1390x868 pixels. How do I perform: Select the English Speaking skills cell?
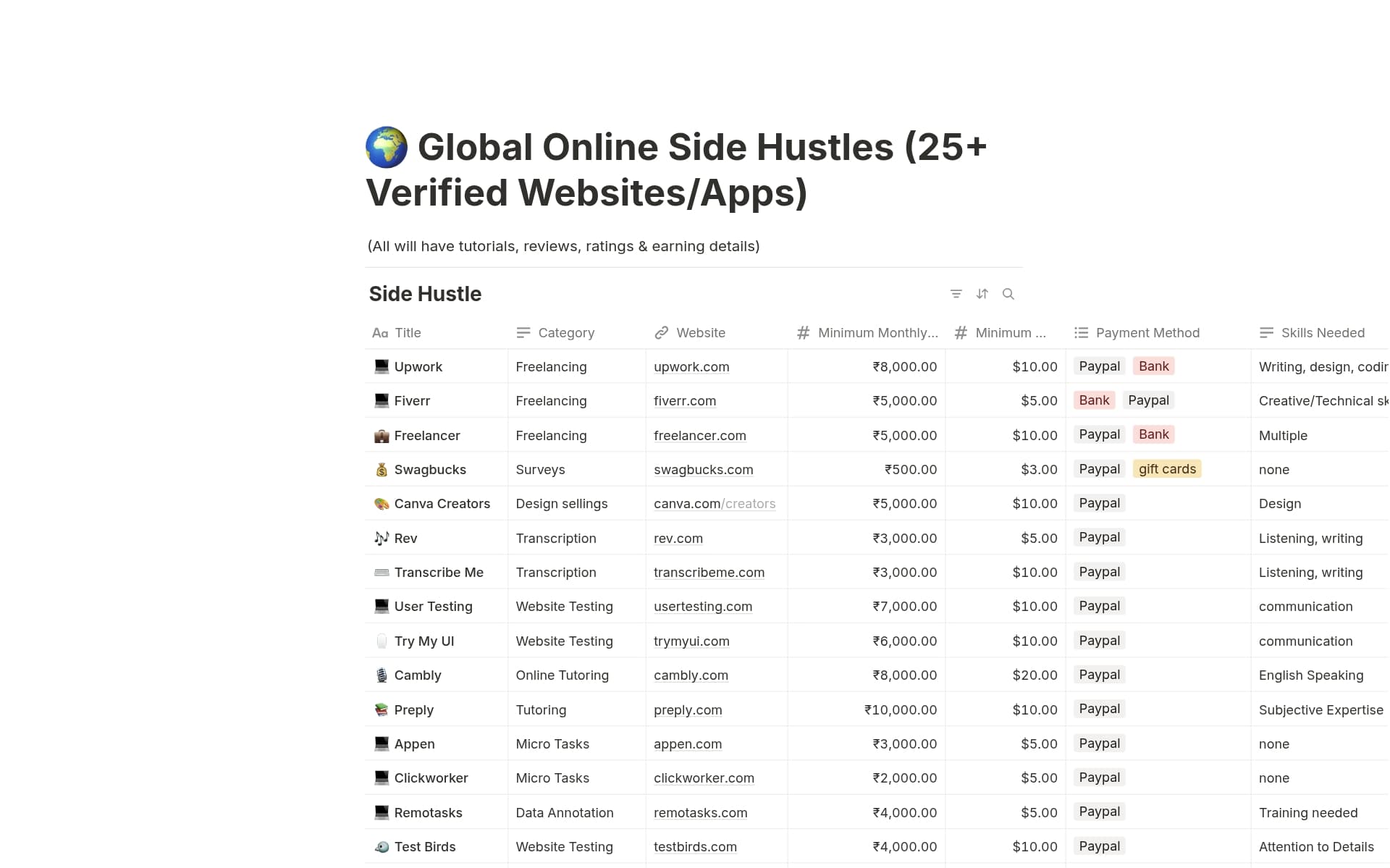pos(1319,675)
